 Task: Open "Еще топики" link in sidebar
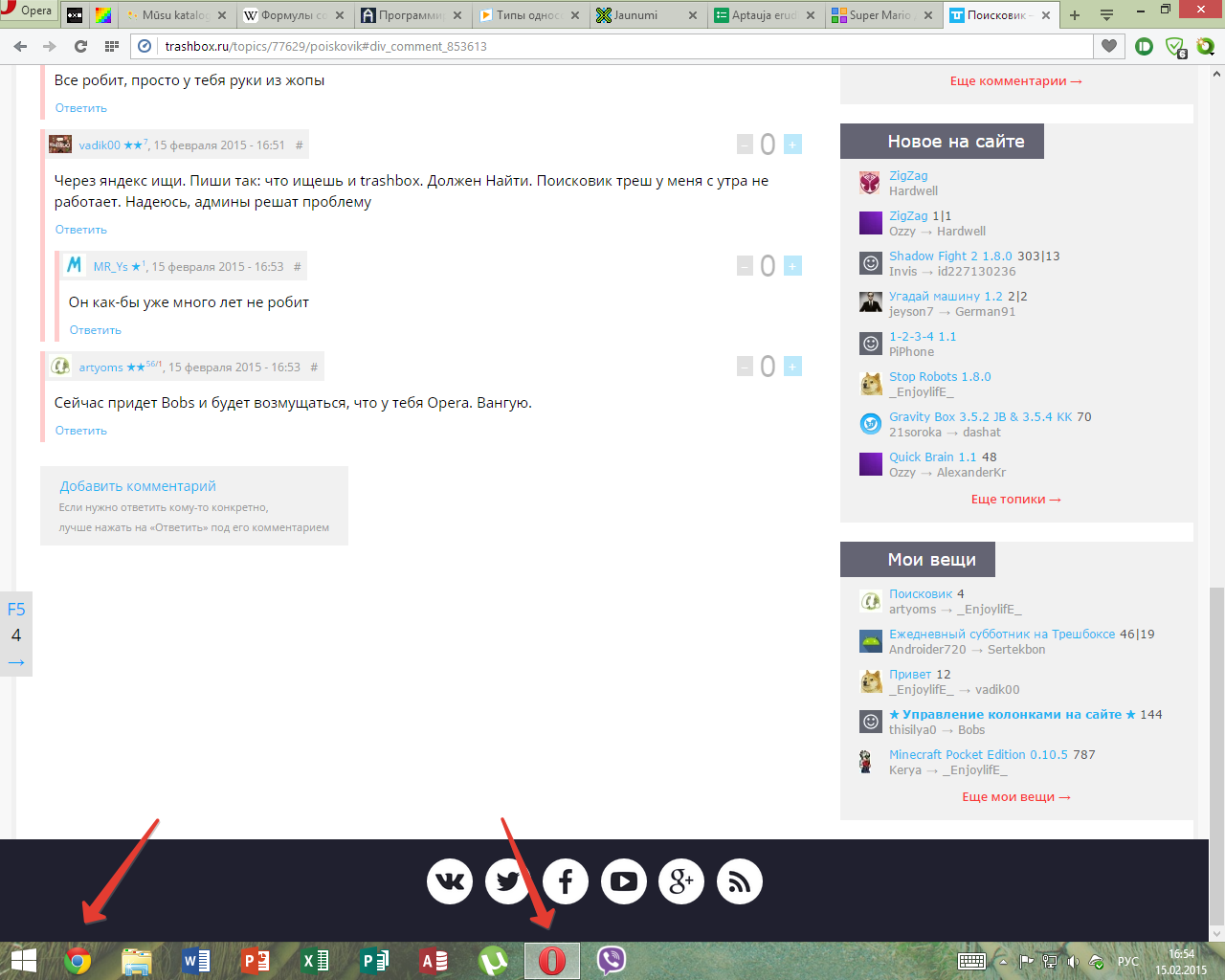point(1015,500)
